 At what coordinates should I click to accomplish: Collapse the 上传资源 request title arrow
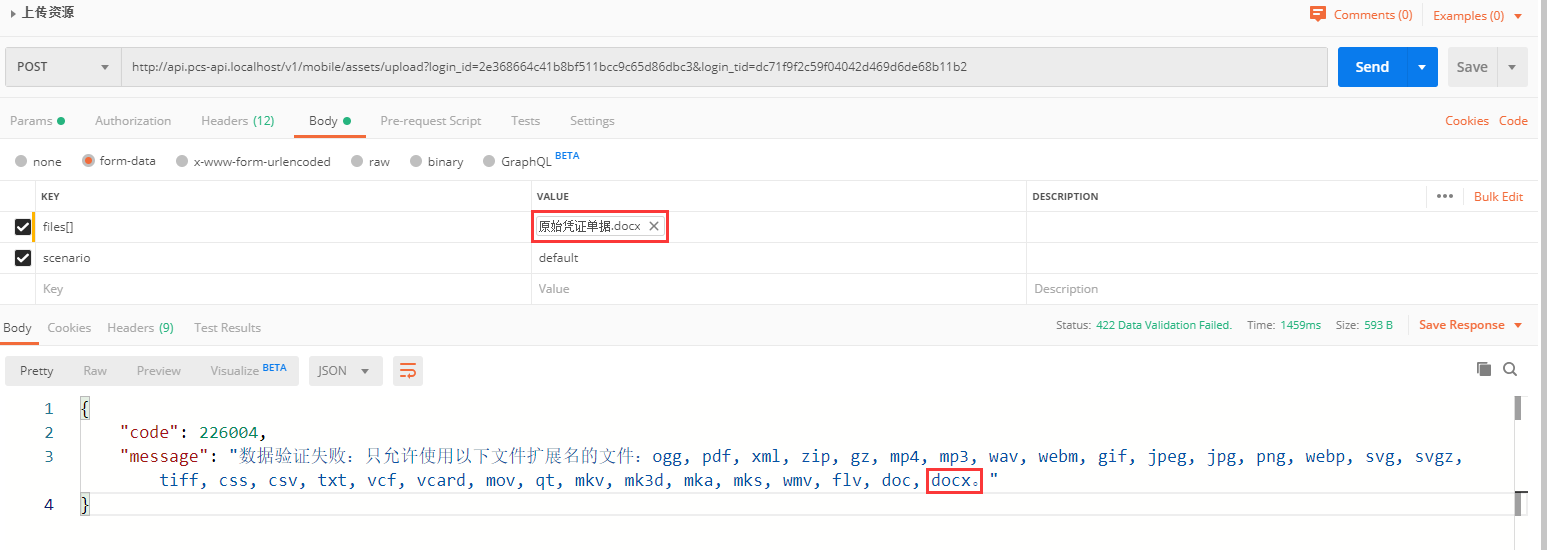click(13, 13)
